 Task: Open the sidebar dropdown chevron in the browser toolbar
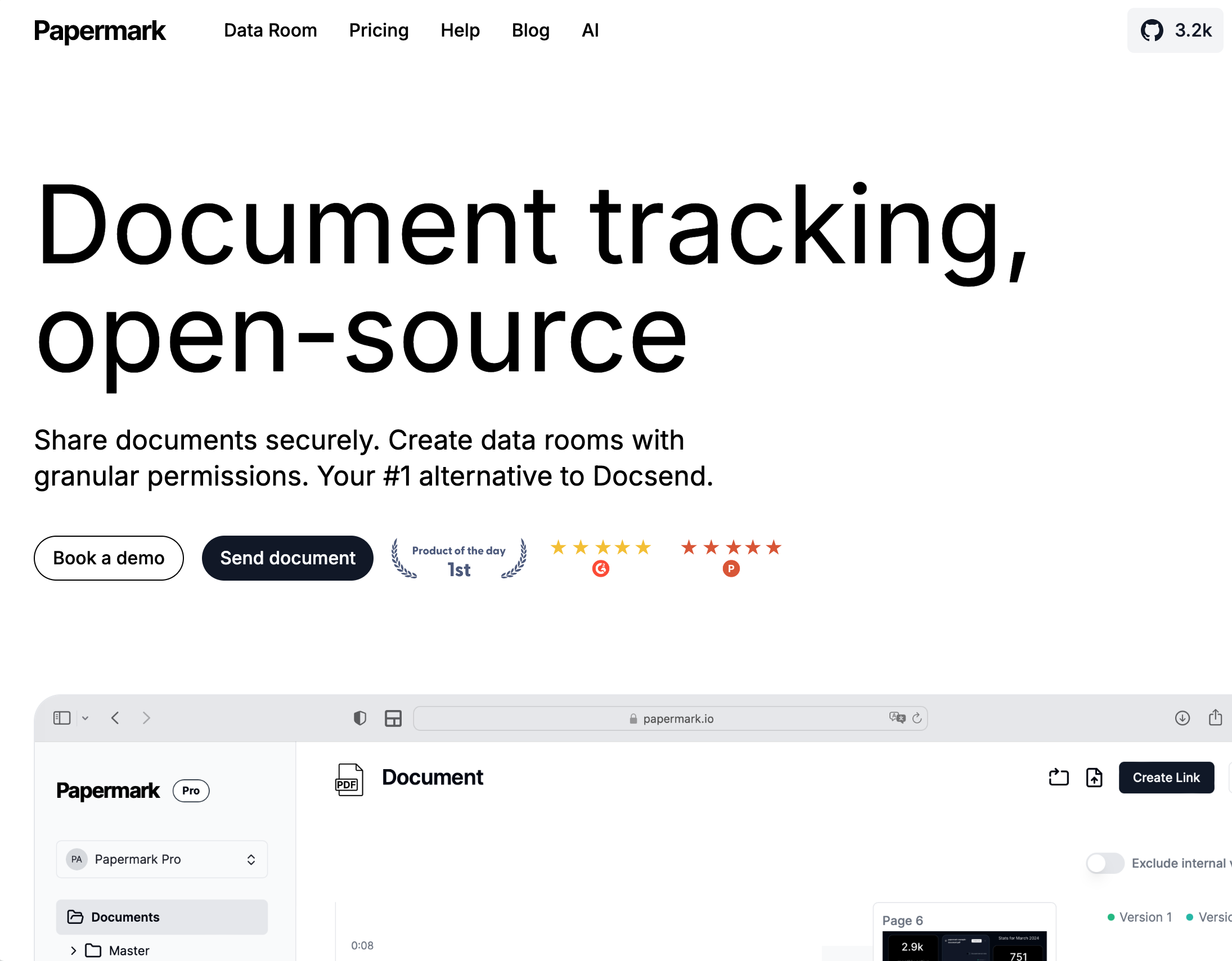85,717
